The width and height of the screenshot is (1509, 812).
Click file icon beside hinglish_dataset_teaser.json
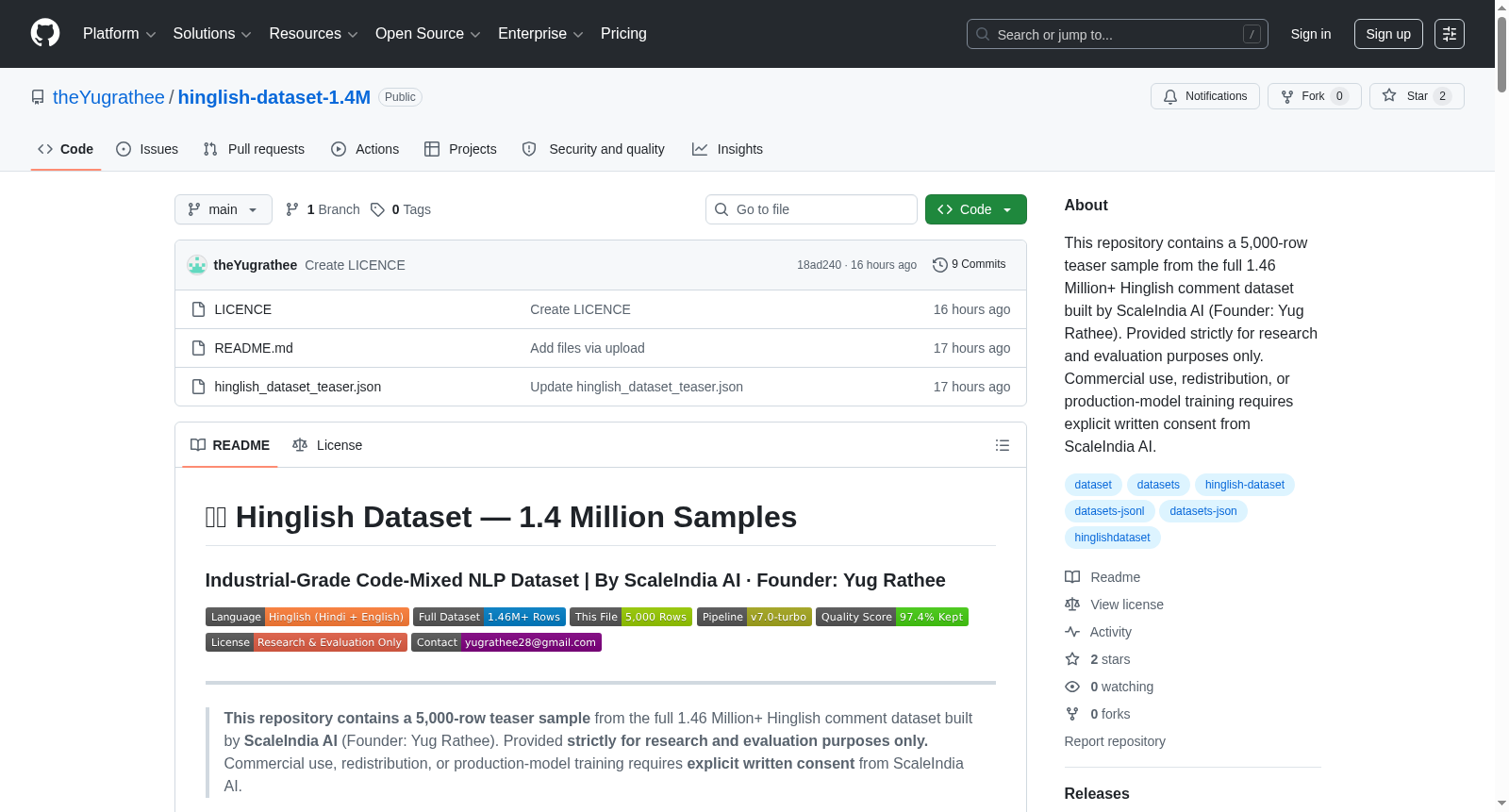198,387
